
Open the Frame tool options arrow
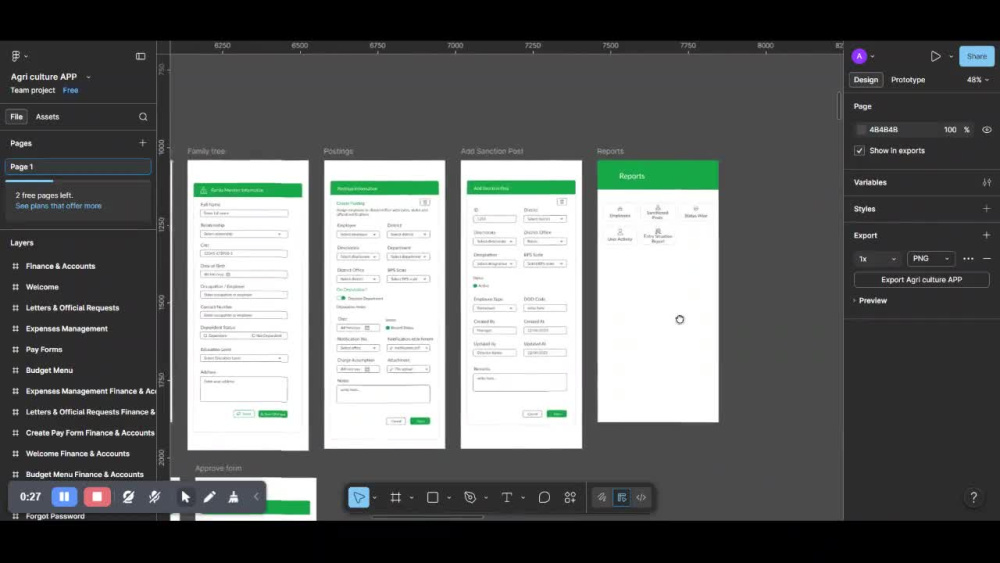tap(411, 497)
